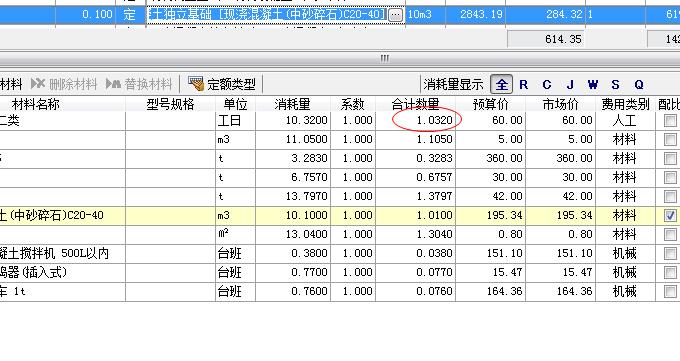Select the 0.80 budget price cell
Viewport: 680px width, 361px height.
pyautogui.click(x=490, y=234)
